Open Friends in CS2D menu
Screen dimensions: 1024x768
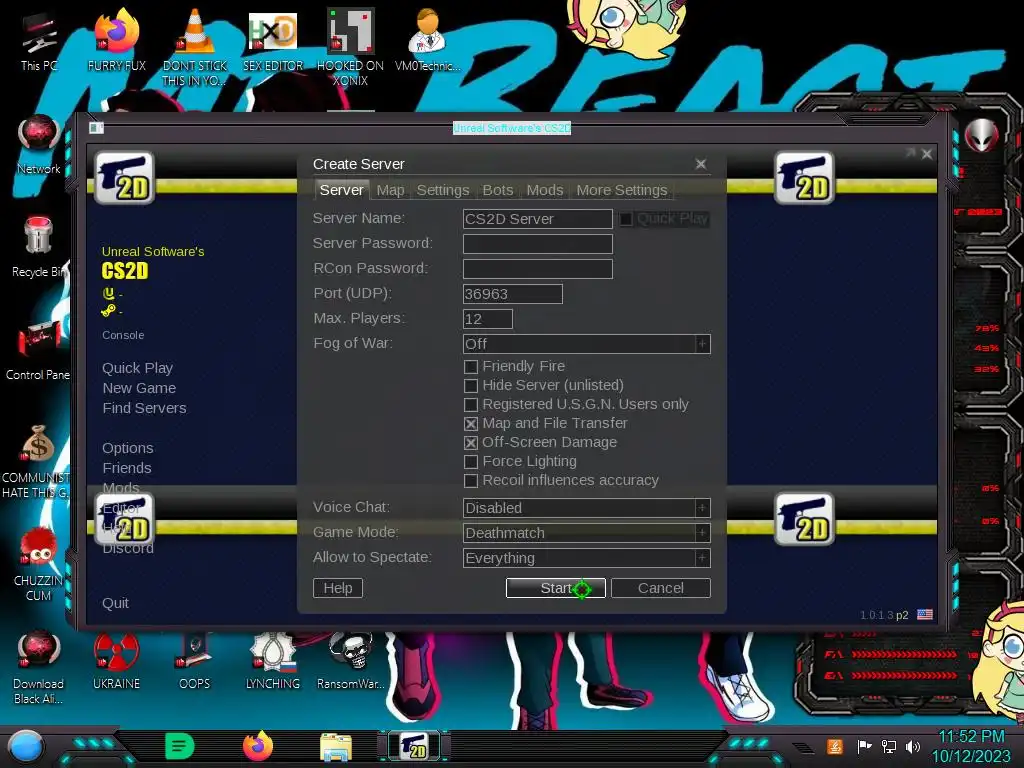point(127,468)
